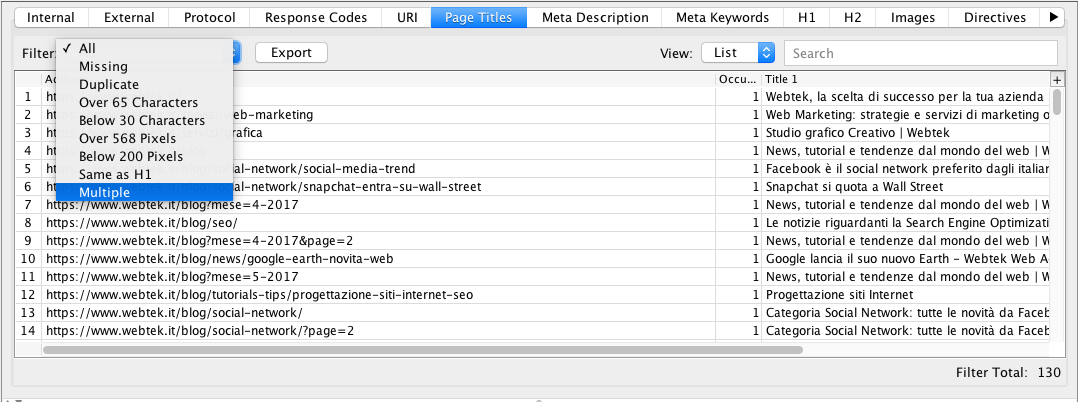This screenshot has width=1078, height=402.
Task: Add a column with the plus button
Action: click(1057, 79)
